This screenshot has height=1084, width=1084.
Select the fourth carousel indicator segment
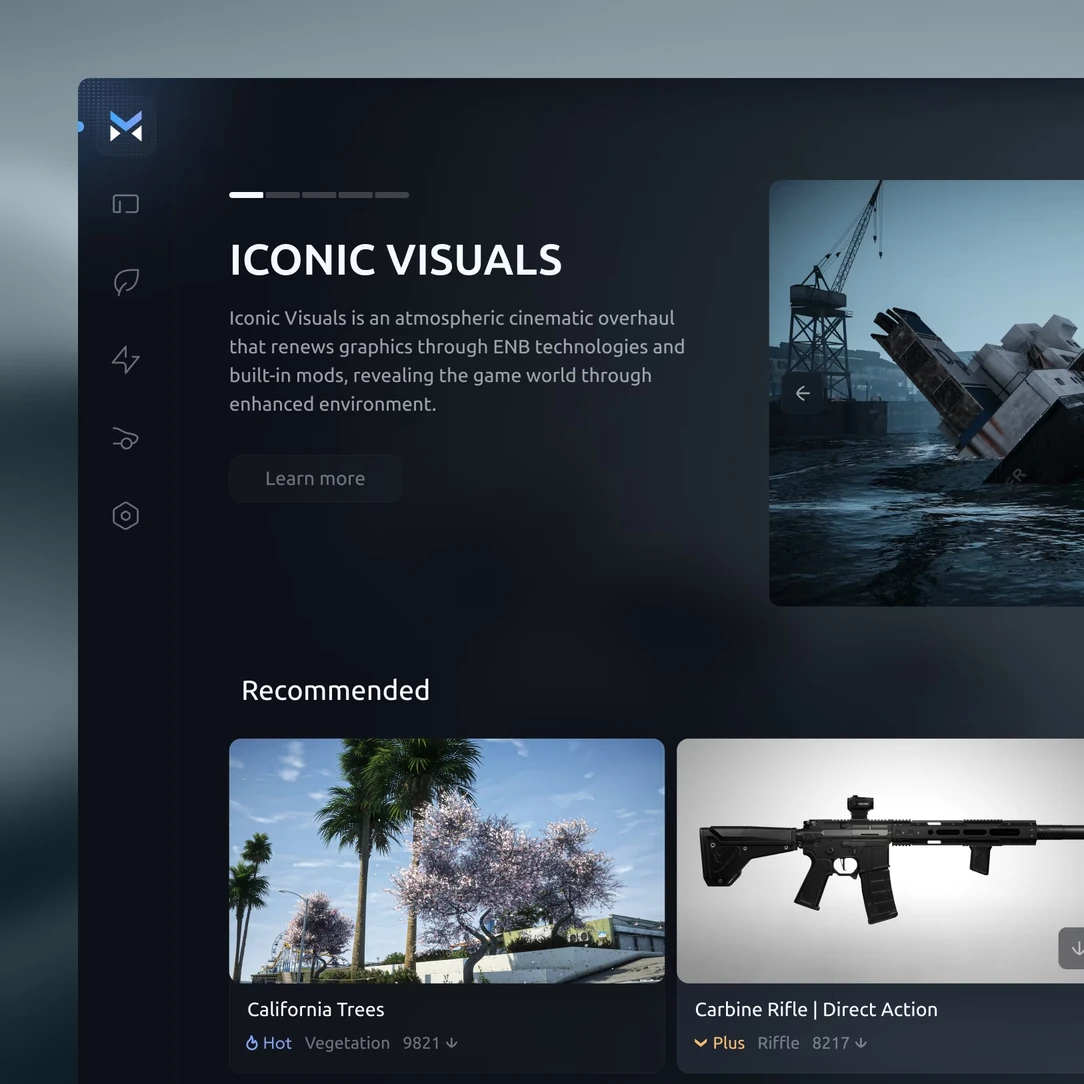click(356, 195)
